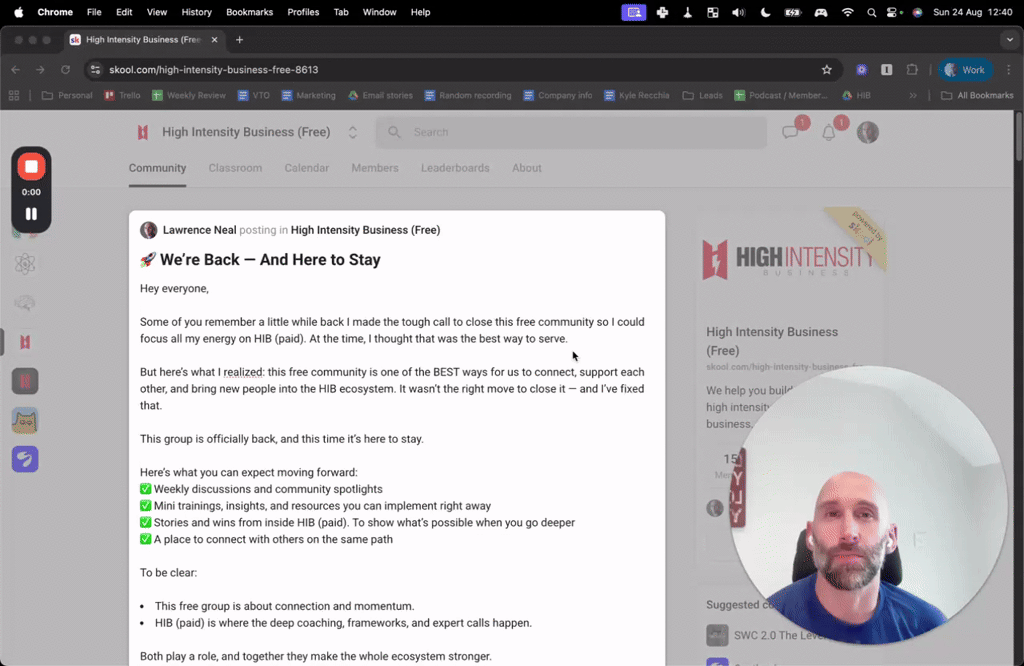
Task: Click the address bar URL
Action: coord(214,70)
